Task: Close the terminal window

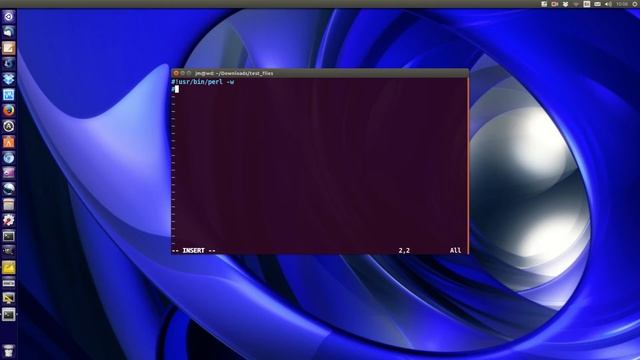Action: coord(176,73)
